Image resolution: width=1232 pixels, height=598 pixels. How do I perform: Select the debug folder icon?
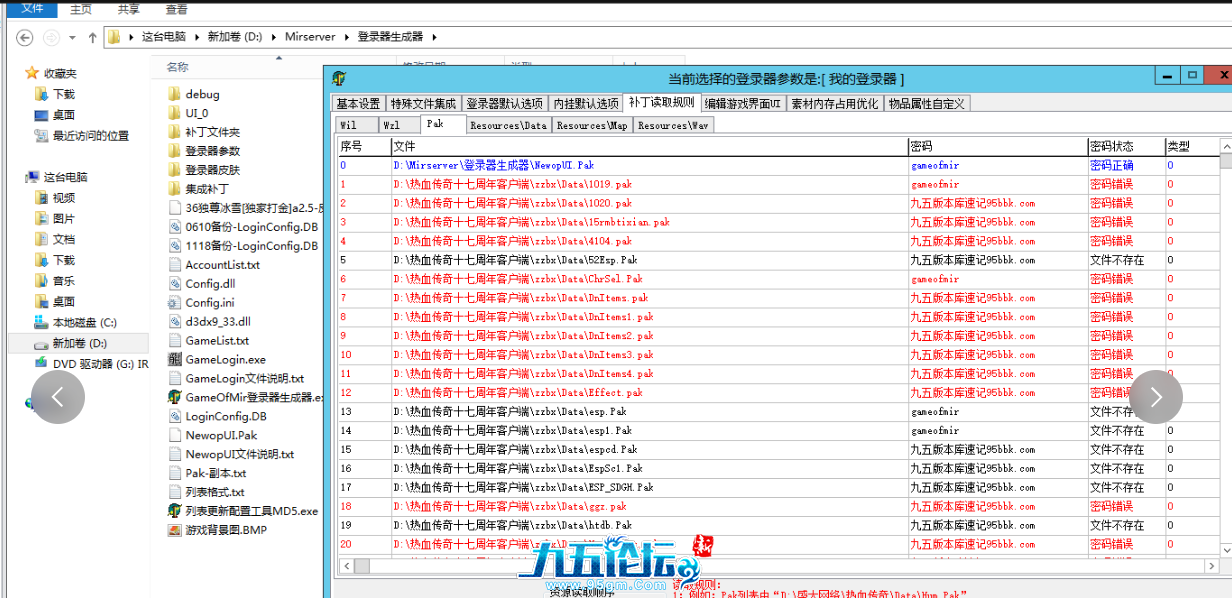(x=175, y=94)
